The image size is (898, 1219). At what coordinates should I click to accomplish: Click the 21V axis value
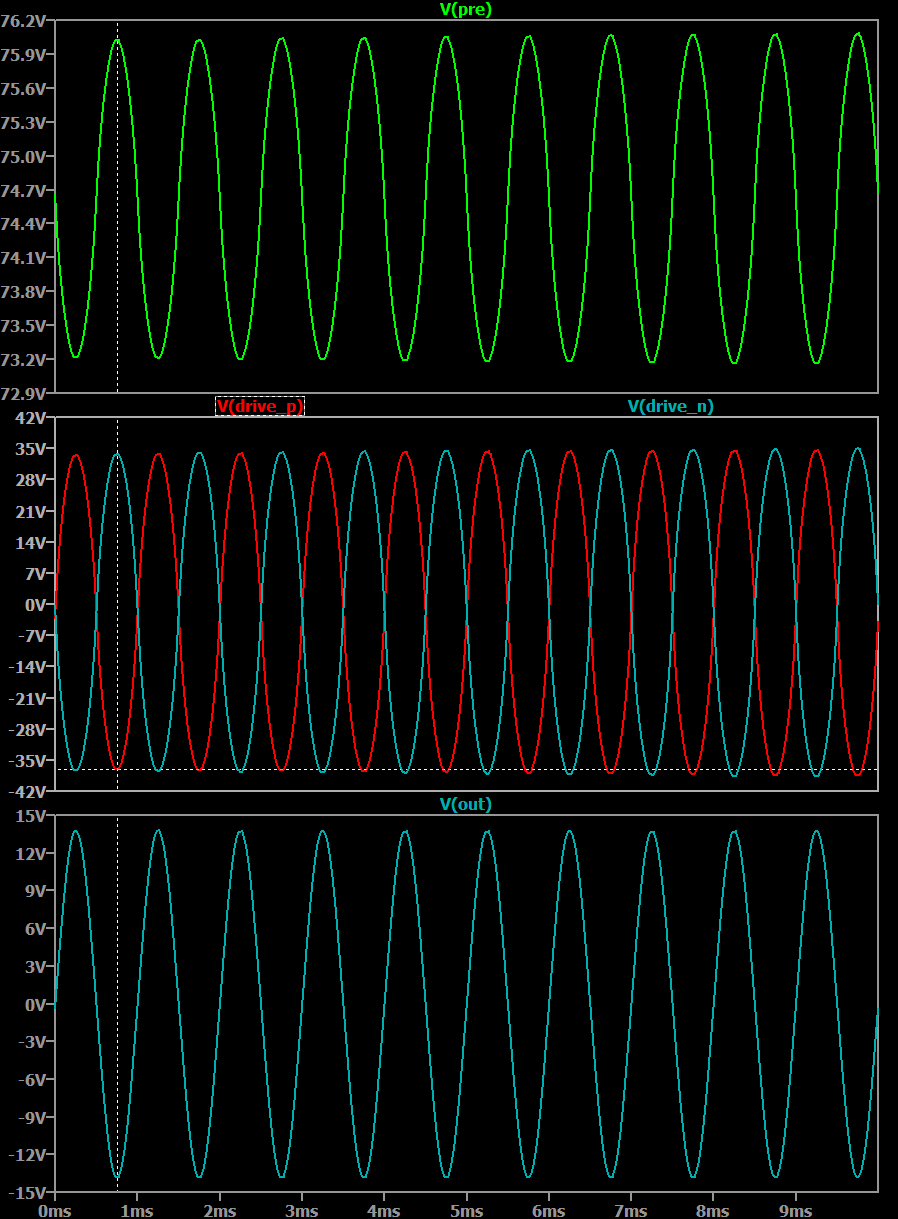point(31,512)
